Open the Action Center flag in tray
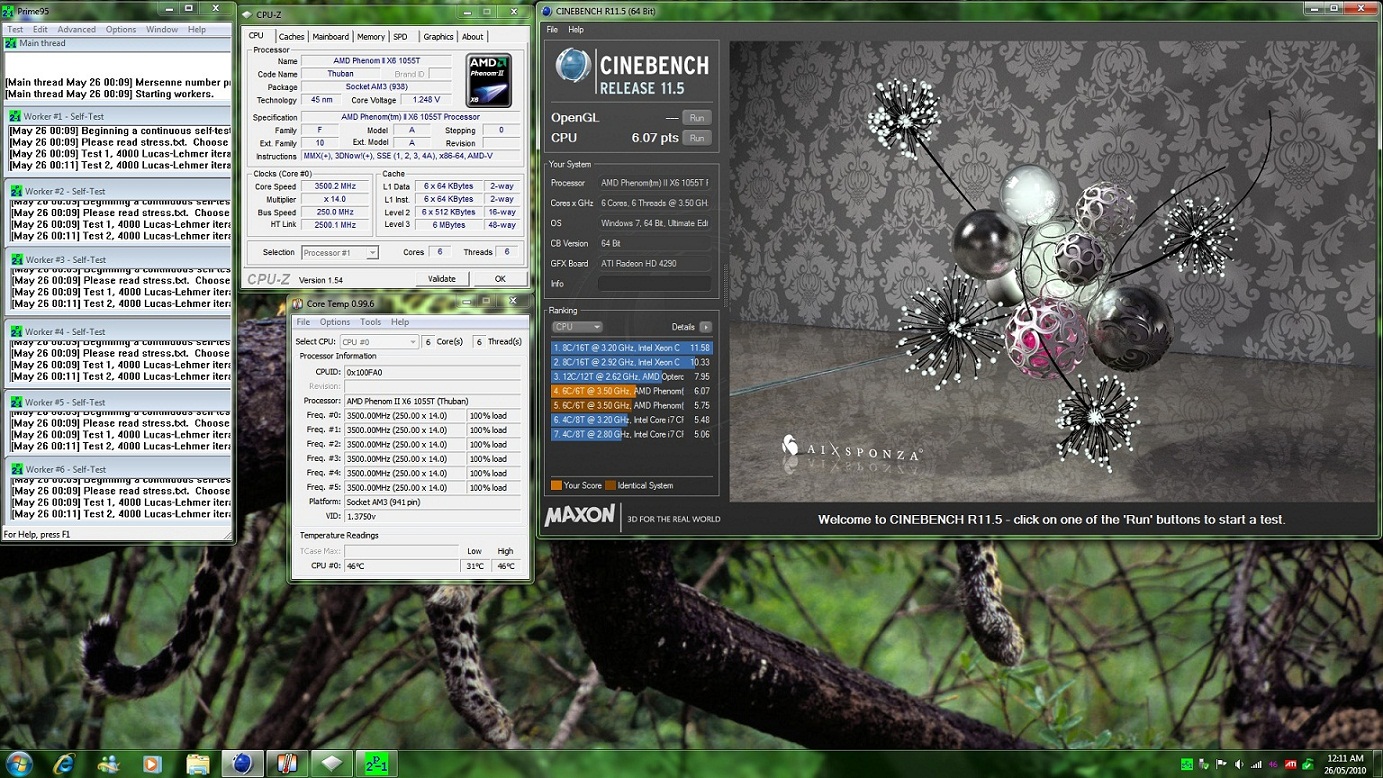The image size is (1383, 778). point(1222,765)
